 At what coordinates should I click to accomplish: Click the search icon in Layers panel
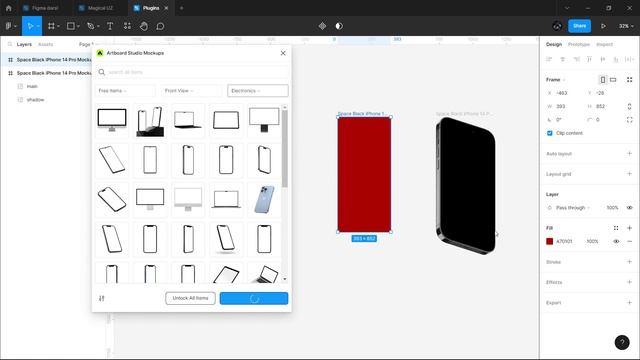pos(9,44)
